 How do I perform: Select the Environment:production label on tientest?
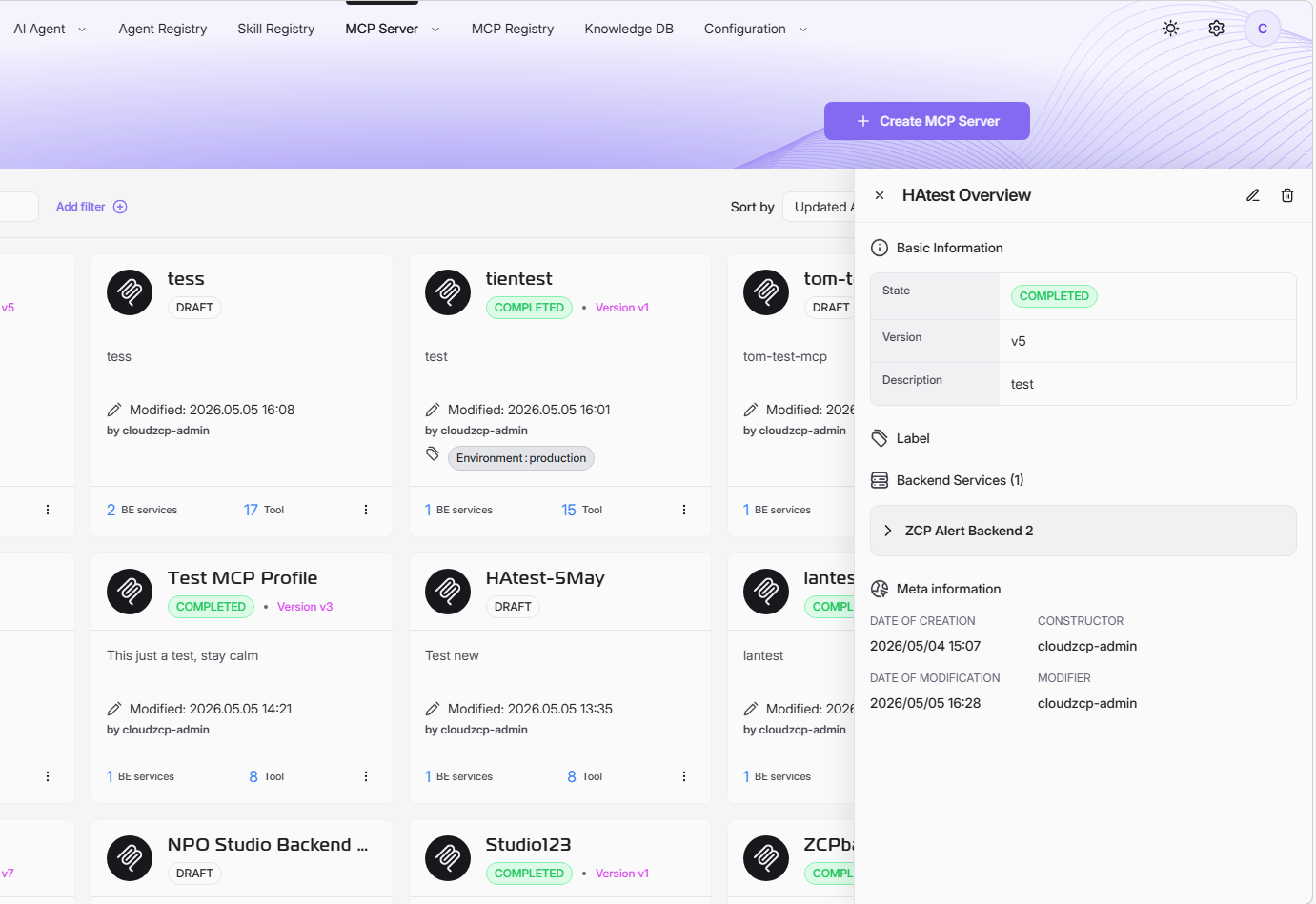click(x=521, y=458)
